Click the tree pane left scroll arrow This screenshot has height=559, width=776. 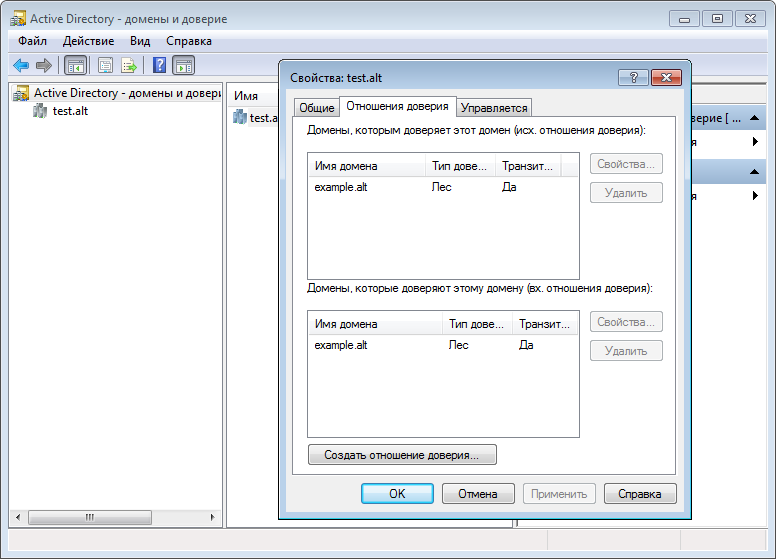tap(18, 517)
